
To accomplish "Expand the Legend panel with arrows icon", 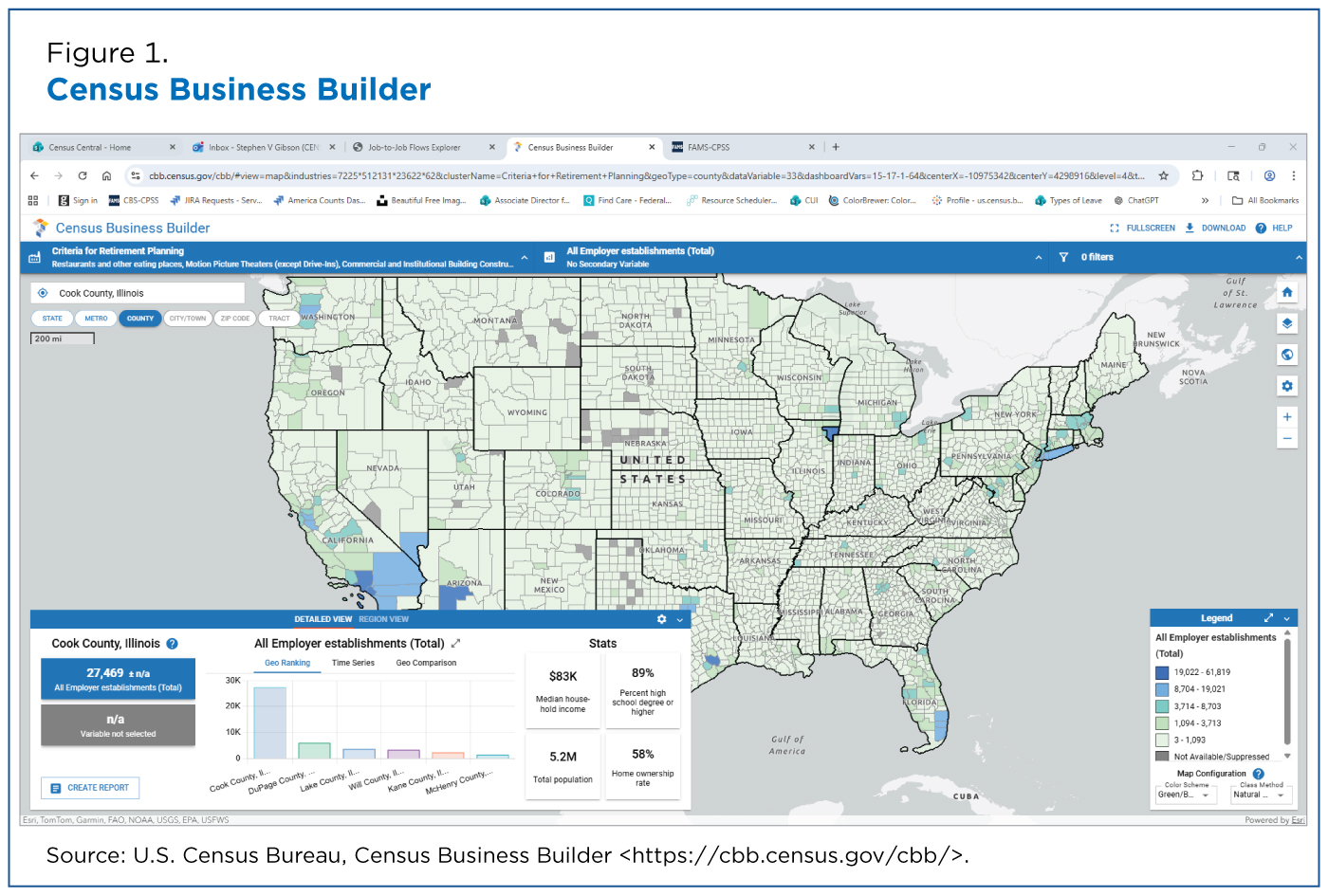I will [1268, 618].
